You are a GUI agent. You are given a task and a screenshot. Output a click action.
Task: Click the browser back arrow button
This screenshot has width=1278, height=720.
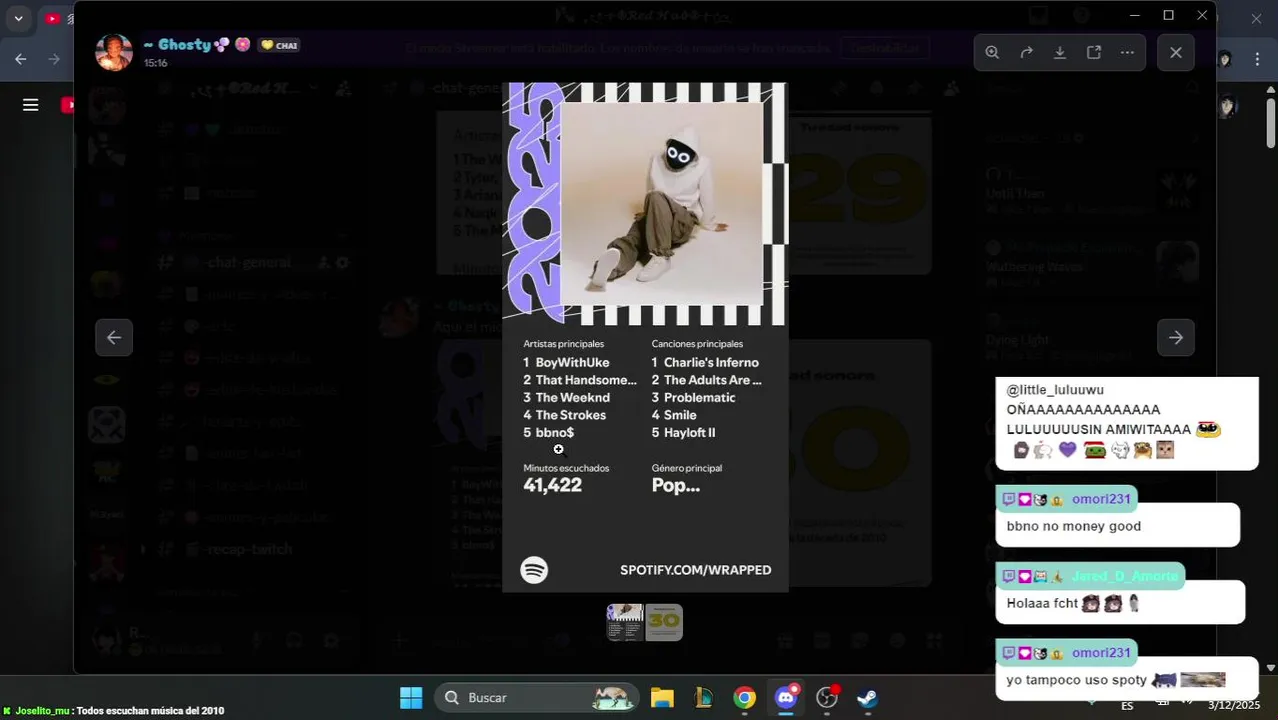(21, 59)
